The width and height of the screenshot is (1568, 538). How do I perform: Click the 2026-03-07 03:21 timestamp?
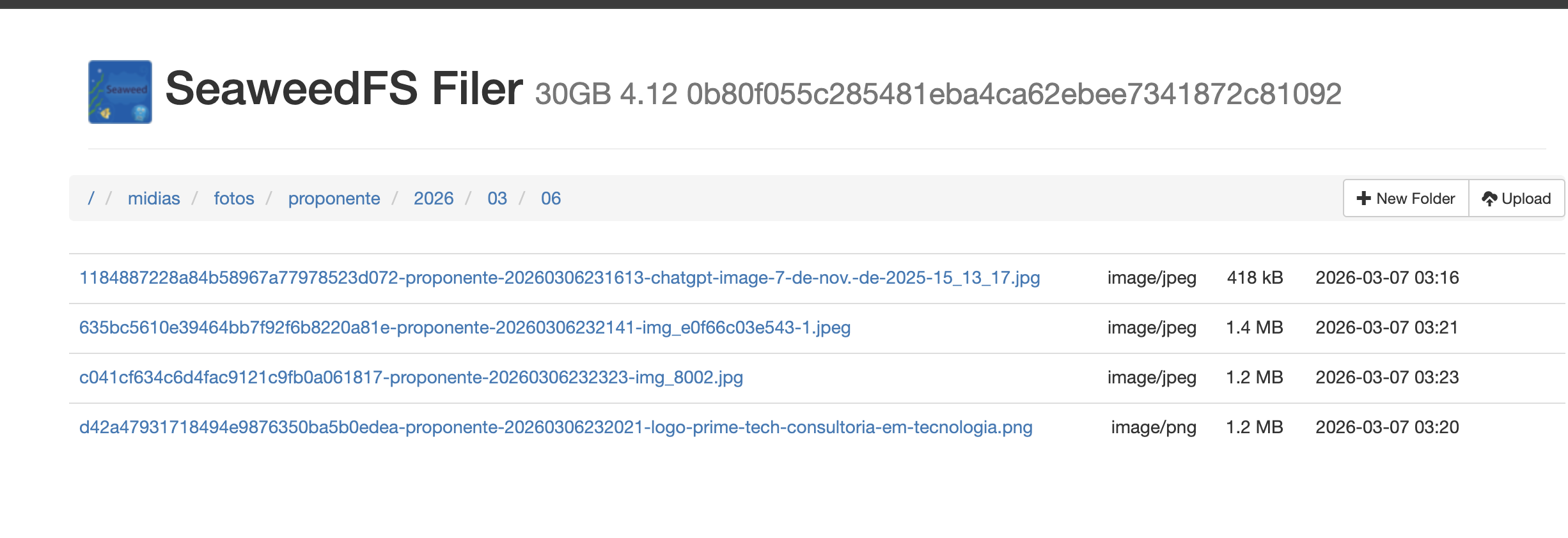pos(1386,328)
